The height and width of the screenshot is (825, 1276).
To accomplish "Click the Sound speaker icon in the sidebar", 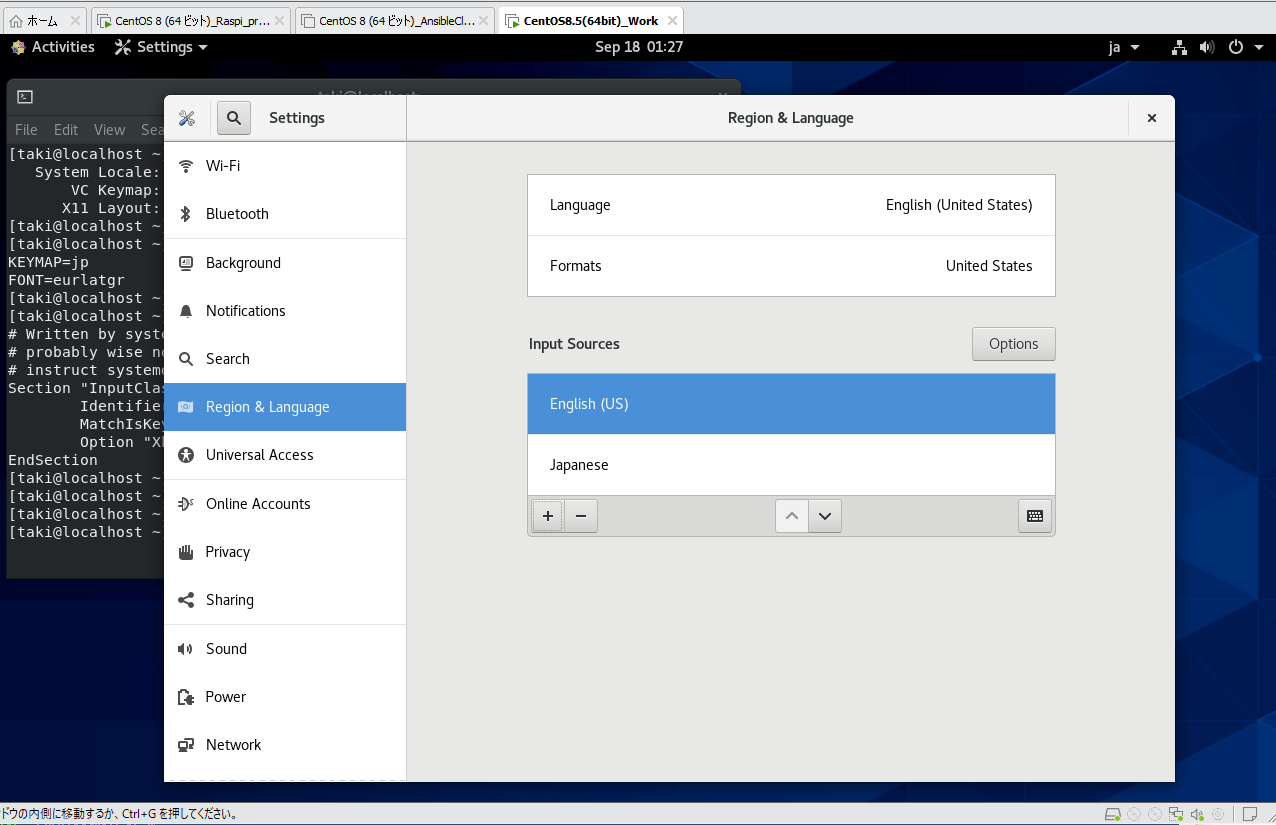I will 185,649.
